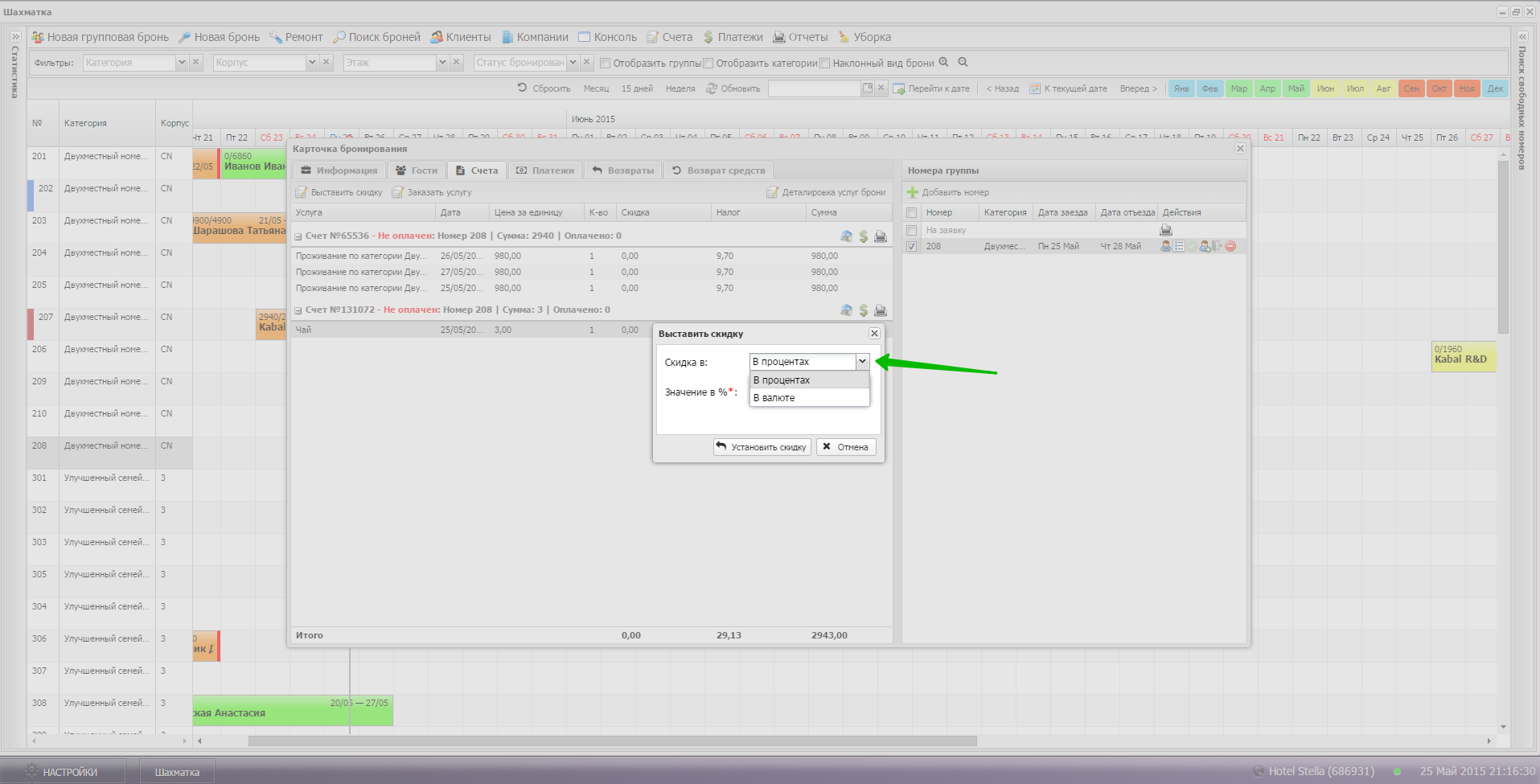Open the Консоль window
This screenshot has height=784, width=1540.
click(x=607, y=37)
